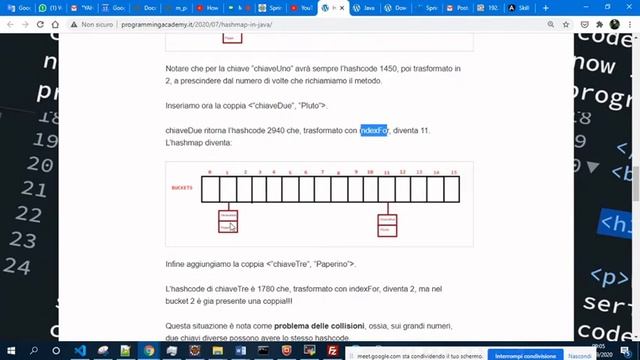Image resolution: width=640 pixels, height=360 pixels.
Task: Open Microsoft Word from taskbar
Action: click(x=240, y=351)
